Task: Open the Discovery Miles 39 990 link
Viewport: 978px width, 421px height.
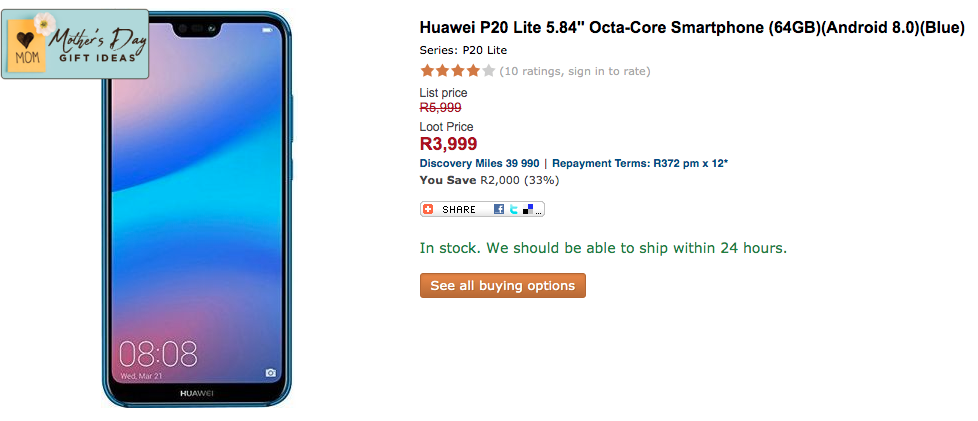Action: [x=480, y=163]
